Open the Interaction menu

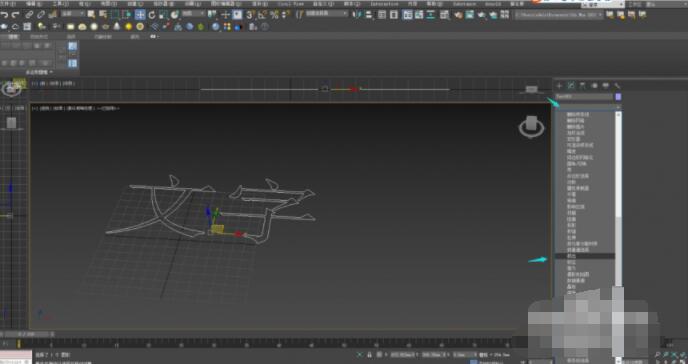(x=384, y=4)
